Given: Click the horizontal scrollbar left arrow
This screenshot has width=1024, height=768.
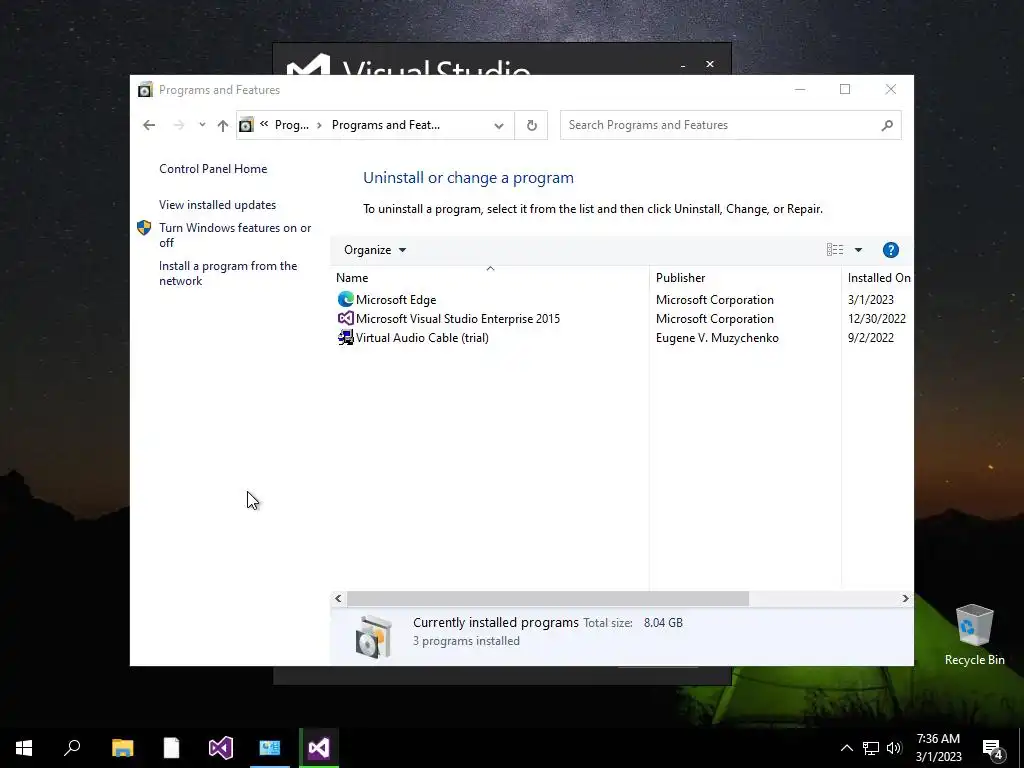Looking at the screenshot, I should tap(338, 598).
